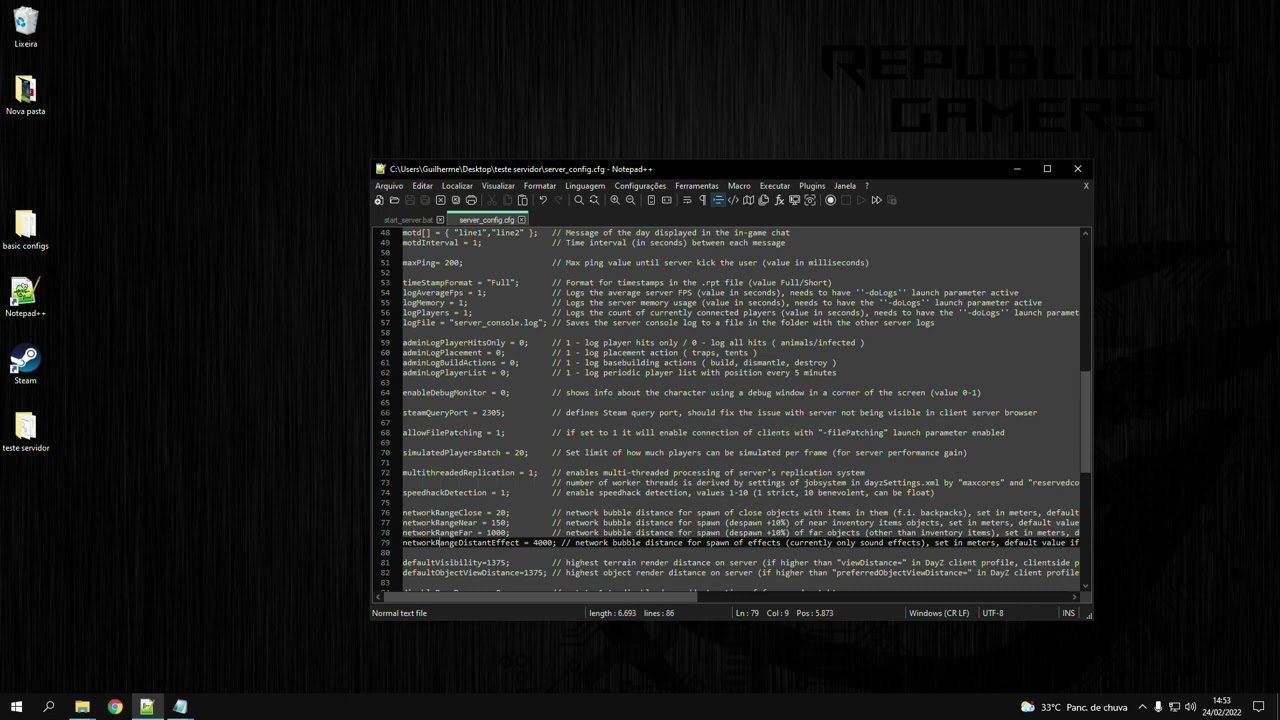1280x720 pixels.
Task: Open the Configurações menu
Action: [640, 186]
